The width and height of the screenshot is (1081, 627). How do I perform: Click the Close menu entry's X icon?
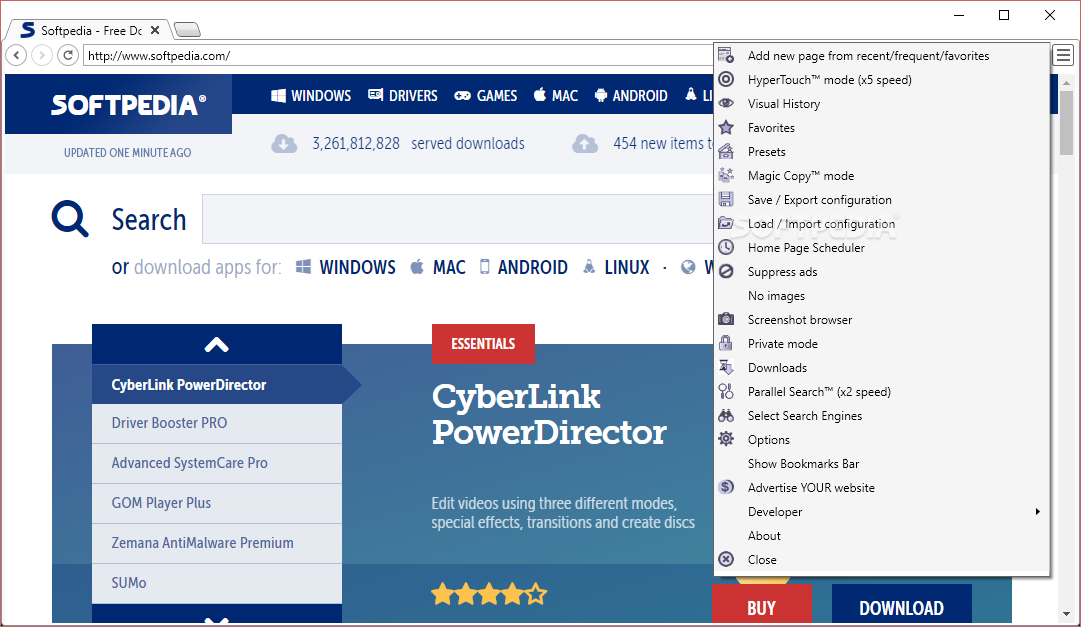coord(726,559)
